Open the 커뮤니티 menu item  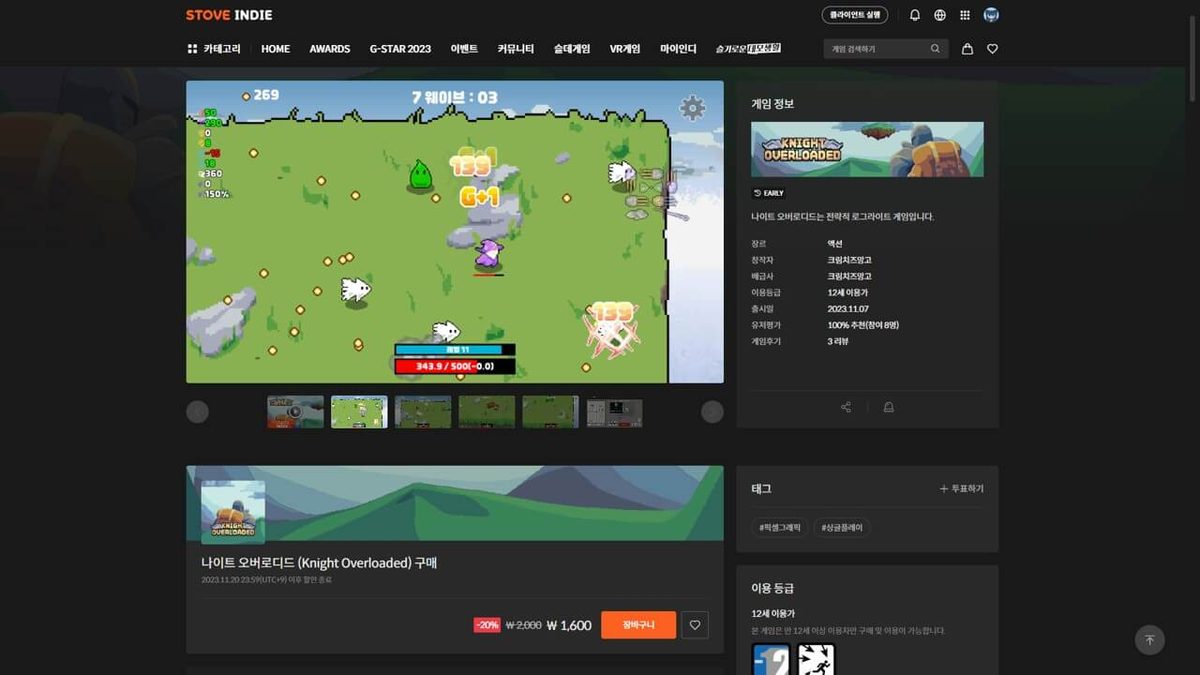pyautogui.click(x=516, y=49)
